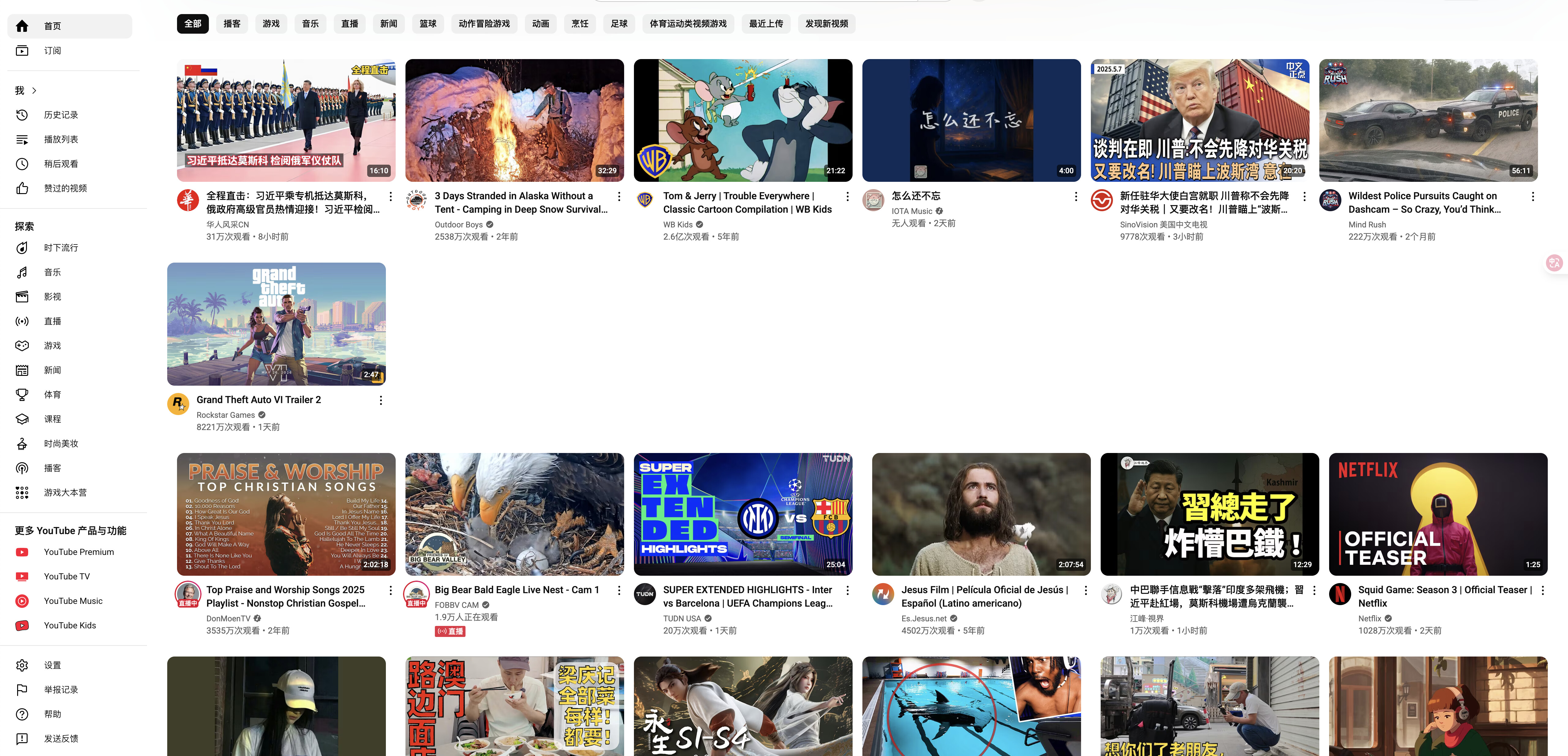Open News (新闻) icon in sidebar

22,370
